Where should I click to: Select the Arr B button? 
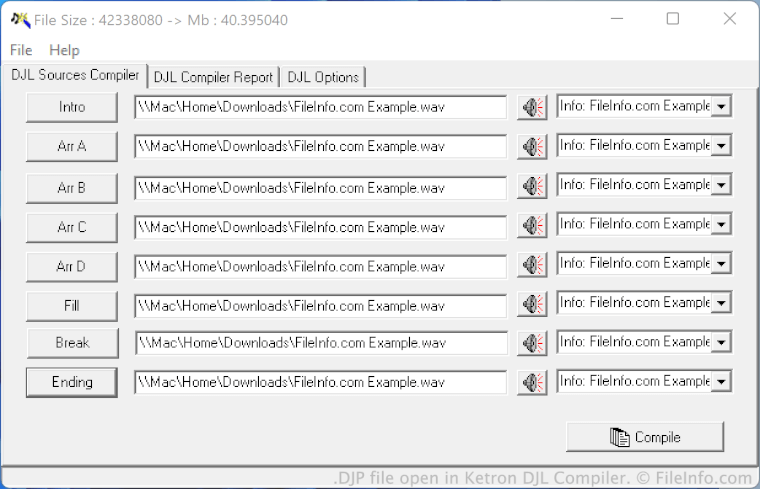72,188
